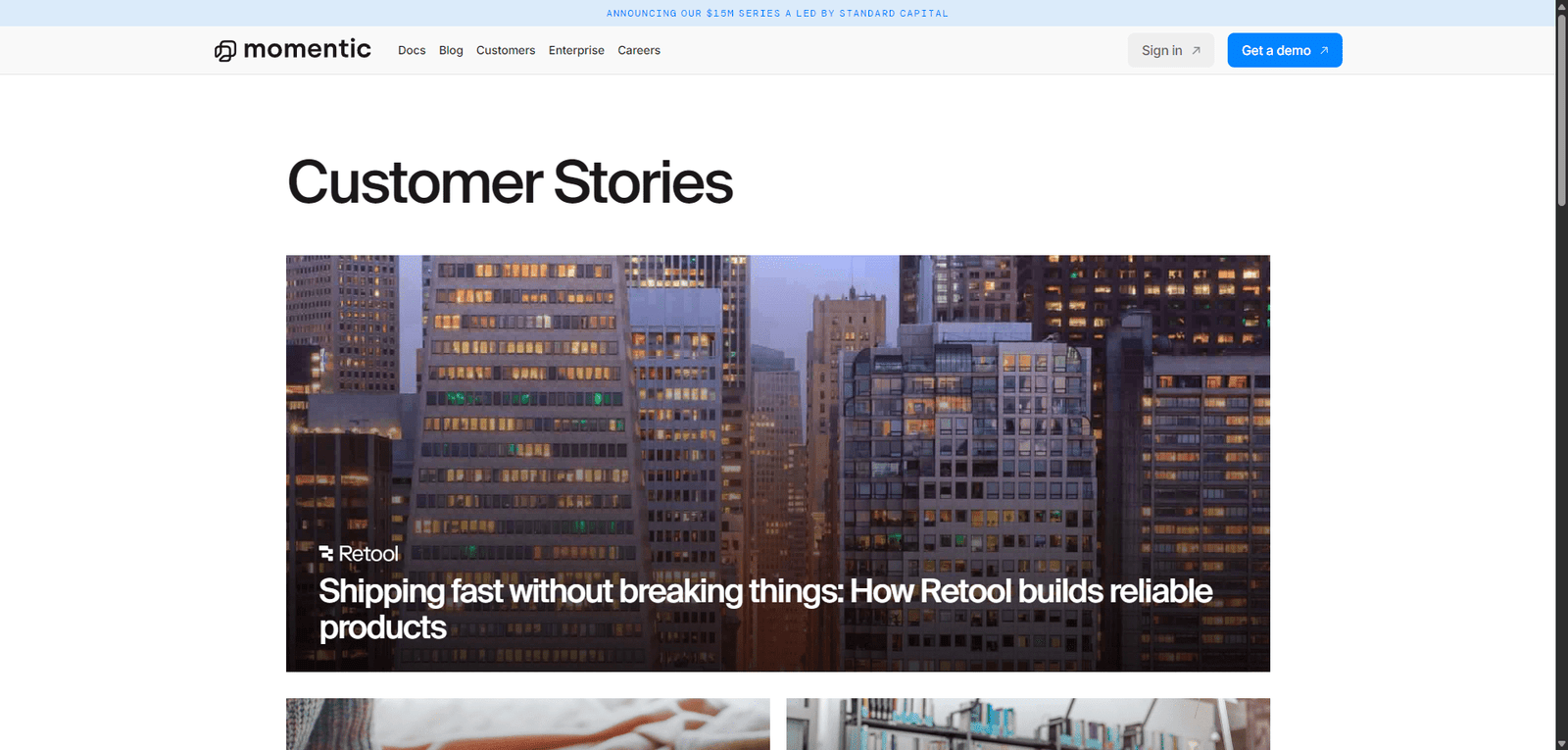The width and height of the screenshot is (1568, 750).
Task: Click the arrow icon in Get a demo
Action: [1324, 51]
